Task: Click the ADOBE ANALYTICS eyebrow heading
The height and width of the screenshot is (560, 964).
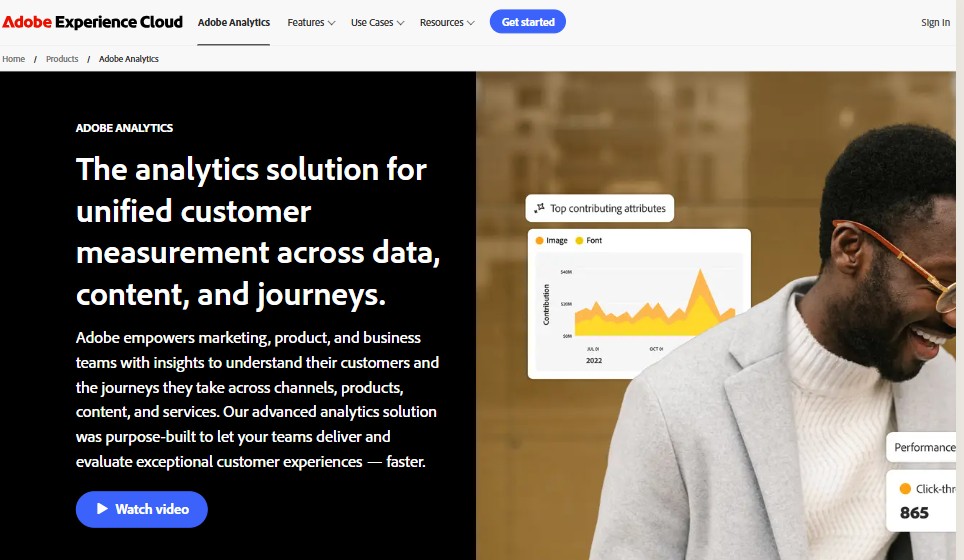Action: [x=124, y=128]
